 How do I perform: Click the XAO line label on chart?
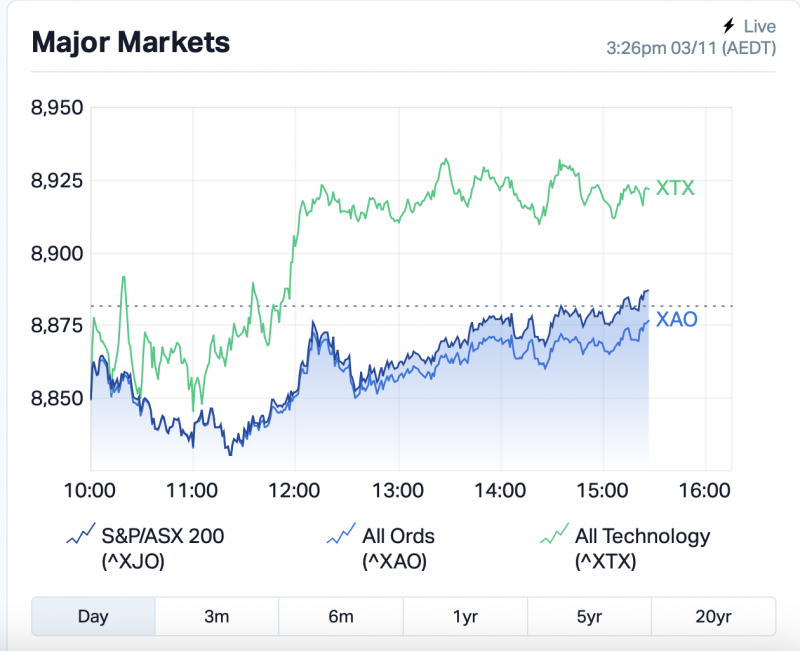pos(677,320)
